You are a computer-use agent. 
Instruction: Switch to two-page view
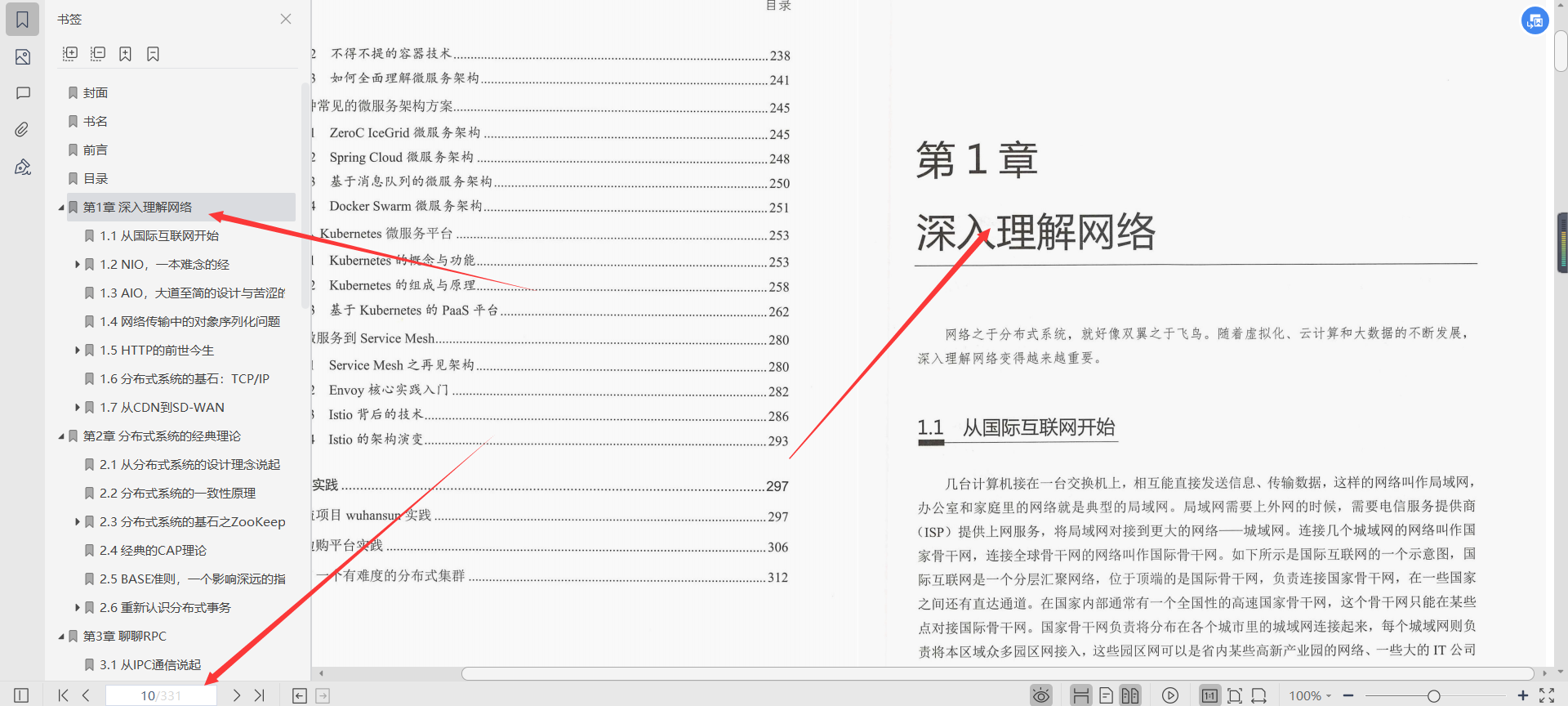(1130, 695)
